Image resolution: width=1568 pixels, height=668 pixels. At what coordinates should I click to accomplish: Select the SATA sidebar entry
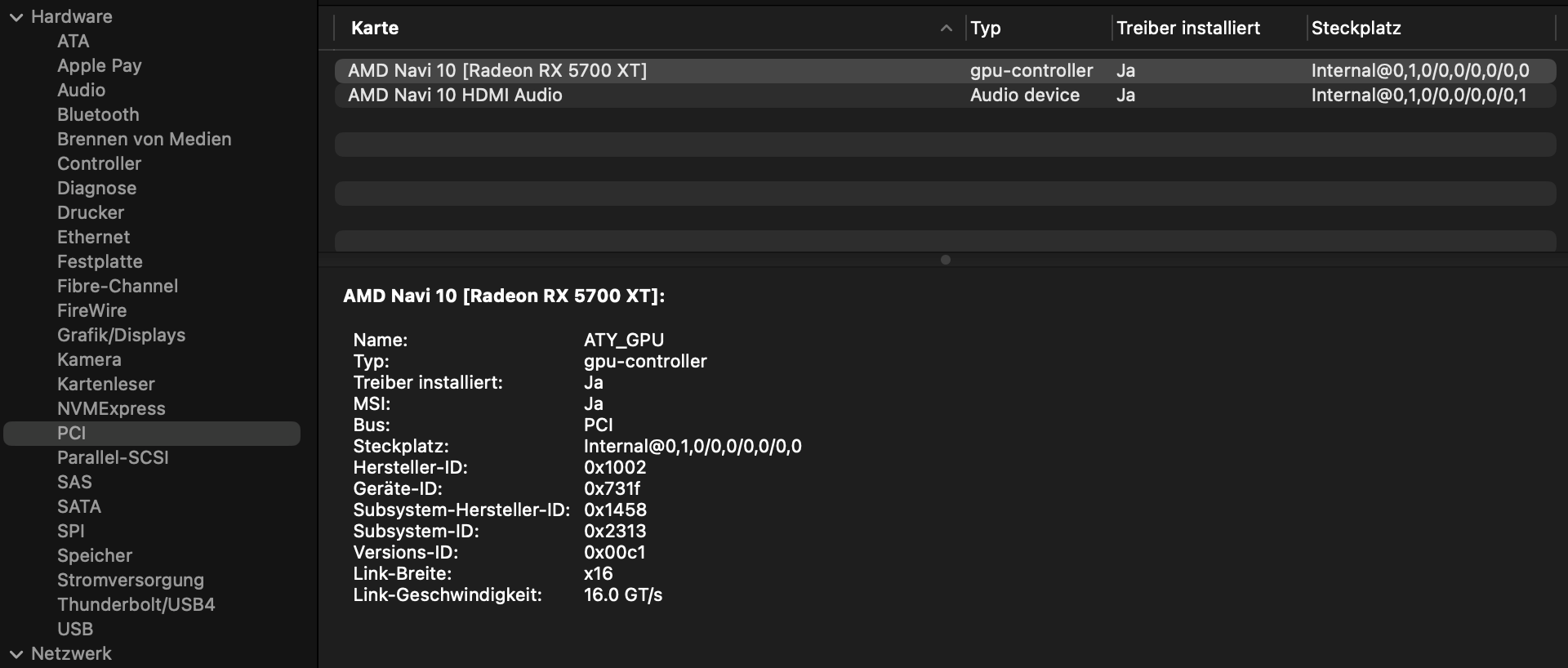(79, 507)
